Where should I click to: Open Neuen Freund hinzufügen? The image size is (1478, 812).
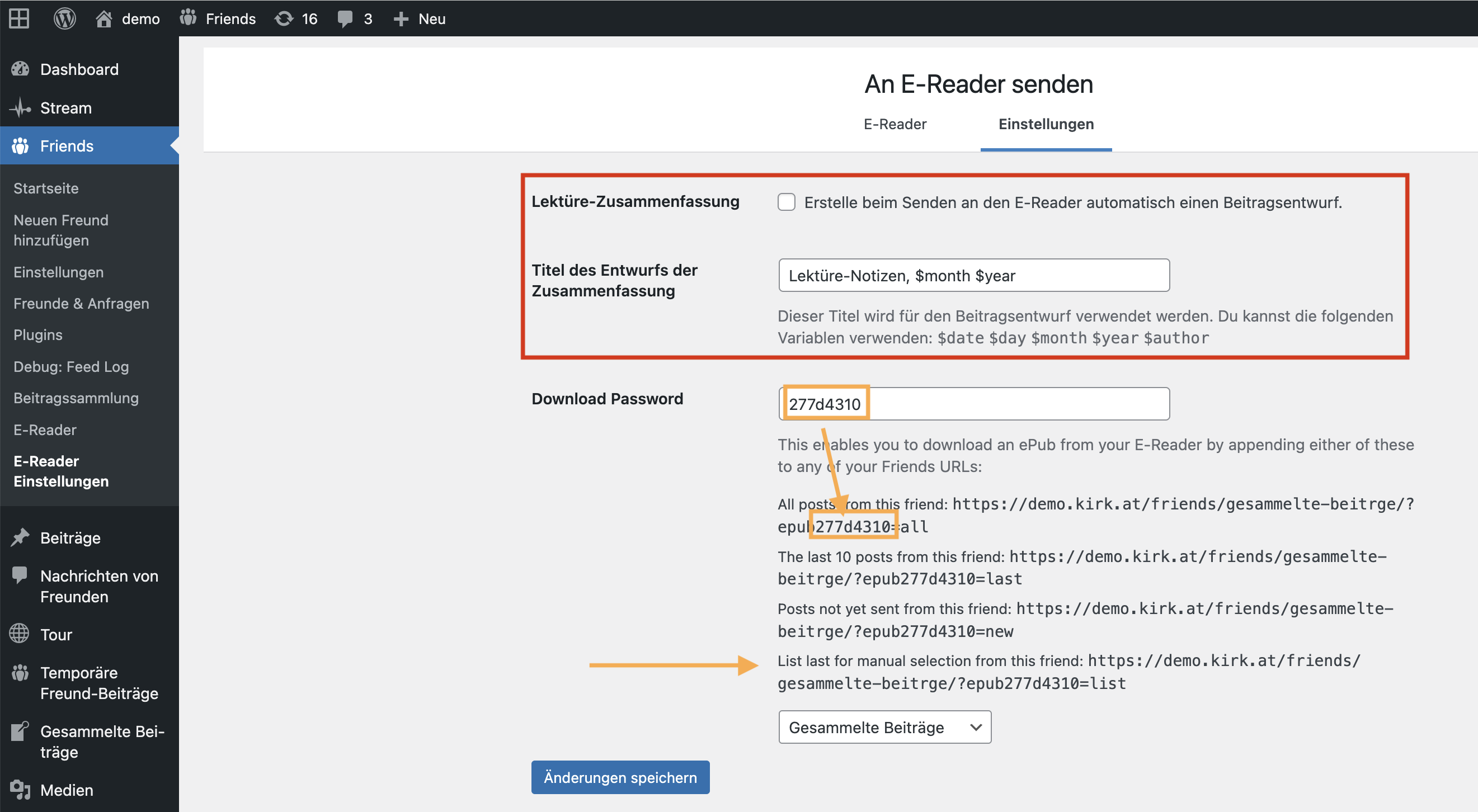coord(61,230)
